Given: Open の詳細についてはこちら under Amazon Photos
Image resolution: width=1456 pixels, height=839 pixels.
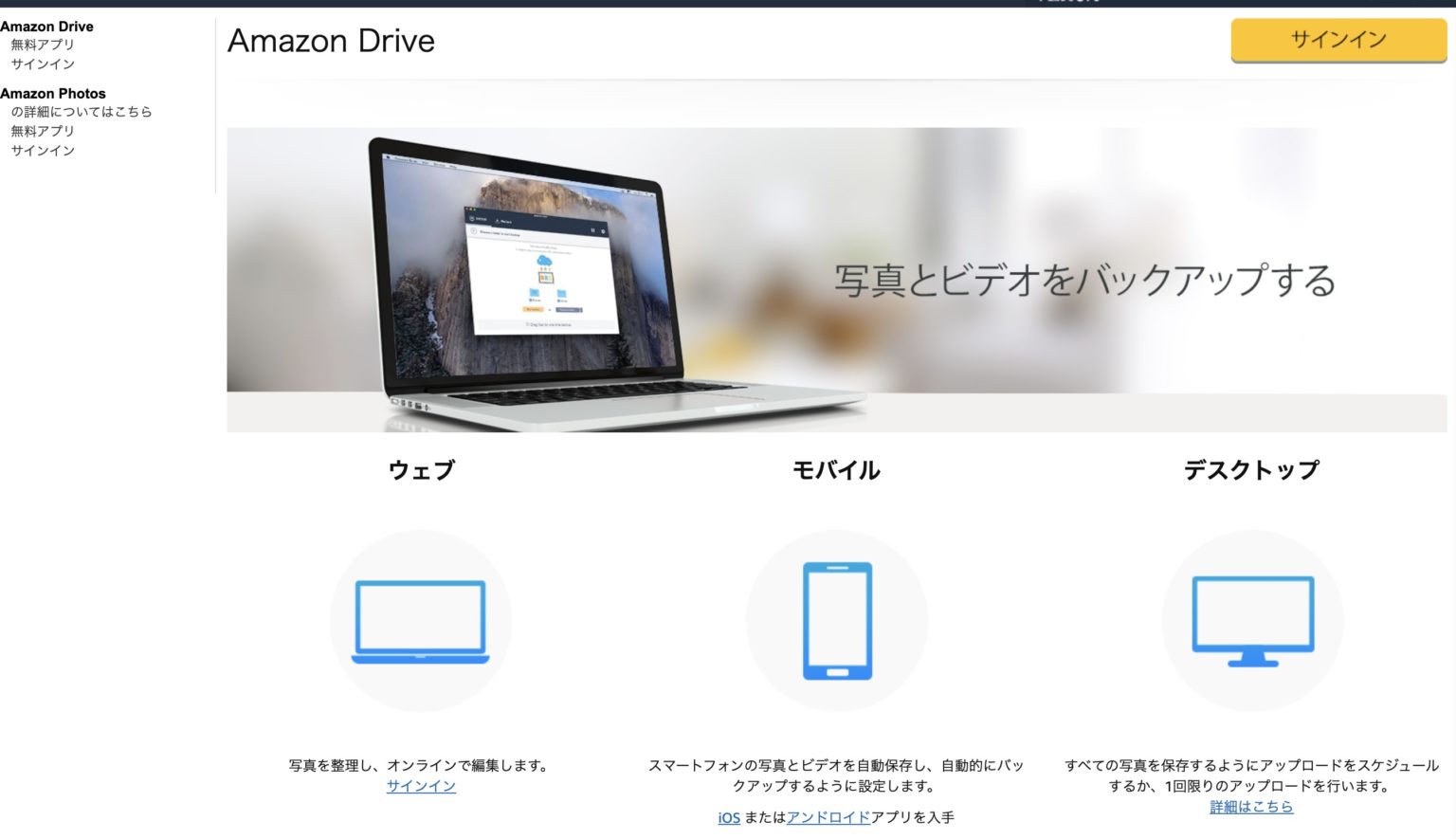Looking at the screenshot, I should coord(82,111).
